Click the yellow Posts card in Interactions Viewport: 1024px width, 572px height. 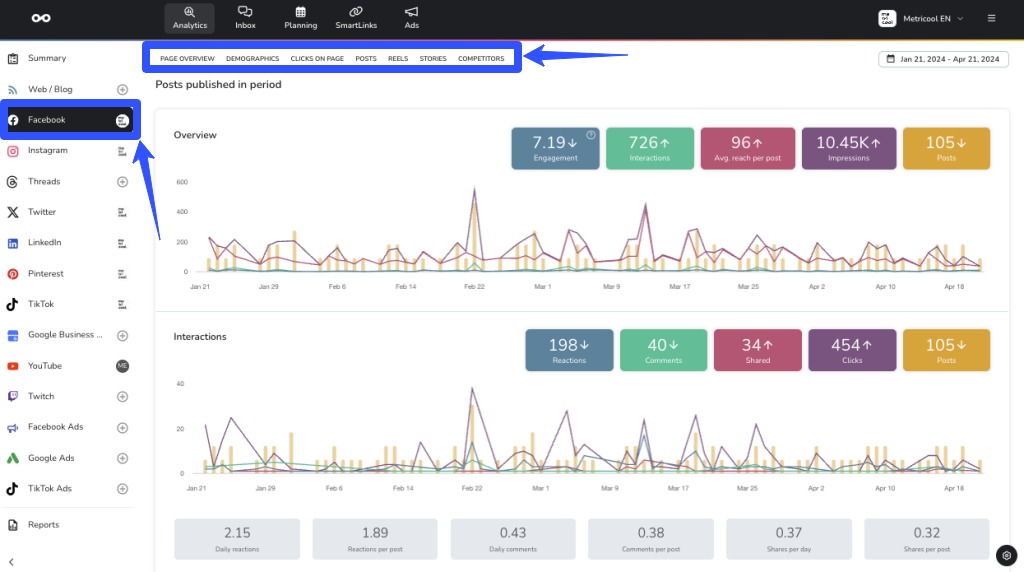point(946,350)
